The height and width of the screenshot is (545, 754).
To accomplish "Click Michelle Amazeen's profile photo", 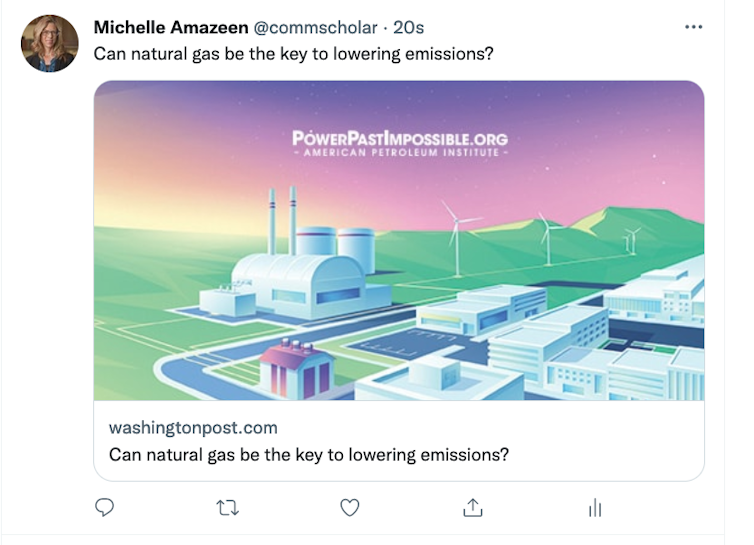I will 49,43.
